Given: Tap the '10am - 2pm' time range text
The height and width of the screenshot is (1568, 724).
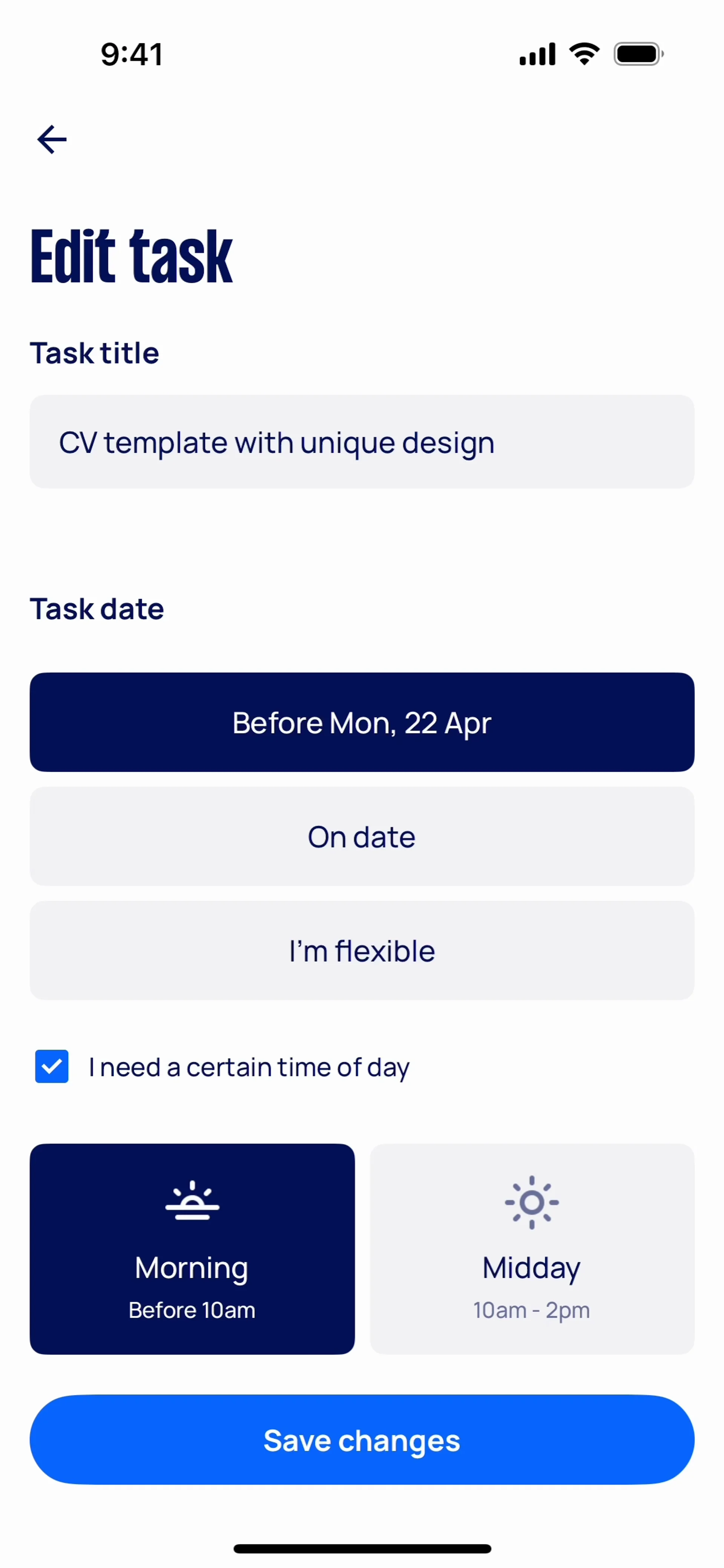Looking at the screenshot, I should [x=532, y=1310].
